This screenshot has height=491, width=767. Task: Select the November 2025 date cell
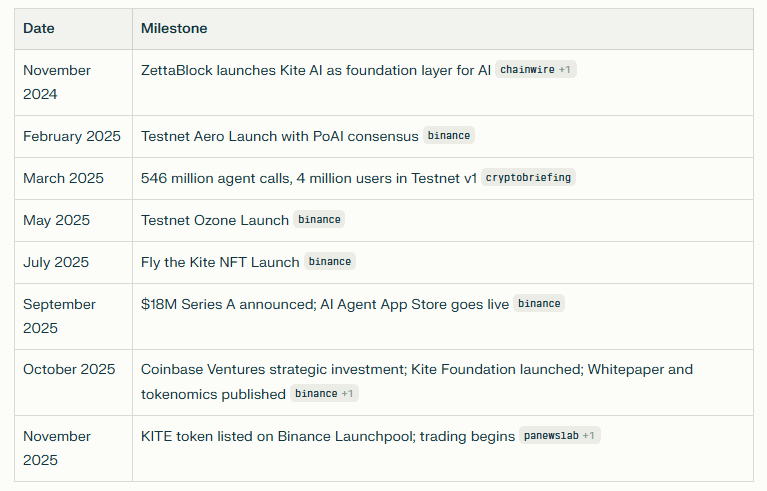(57, 448)
